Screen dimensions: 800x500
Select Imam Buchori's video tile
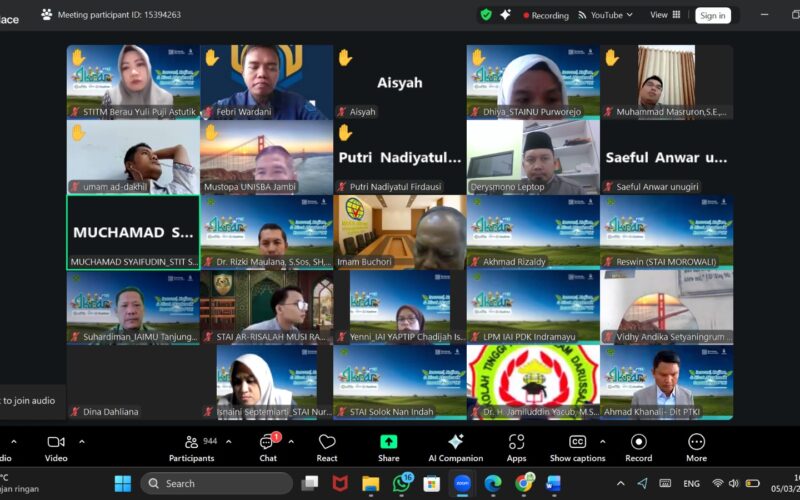tap(399, 232)
